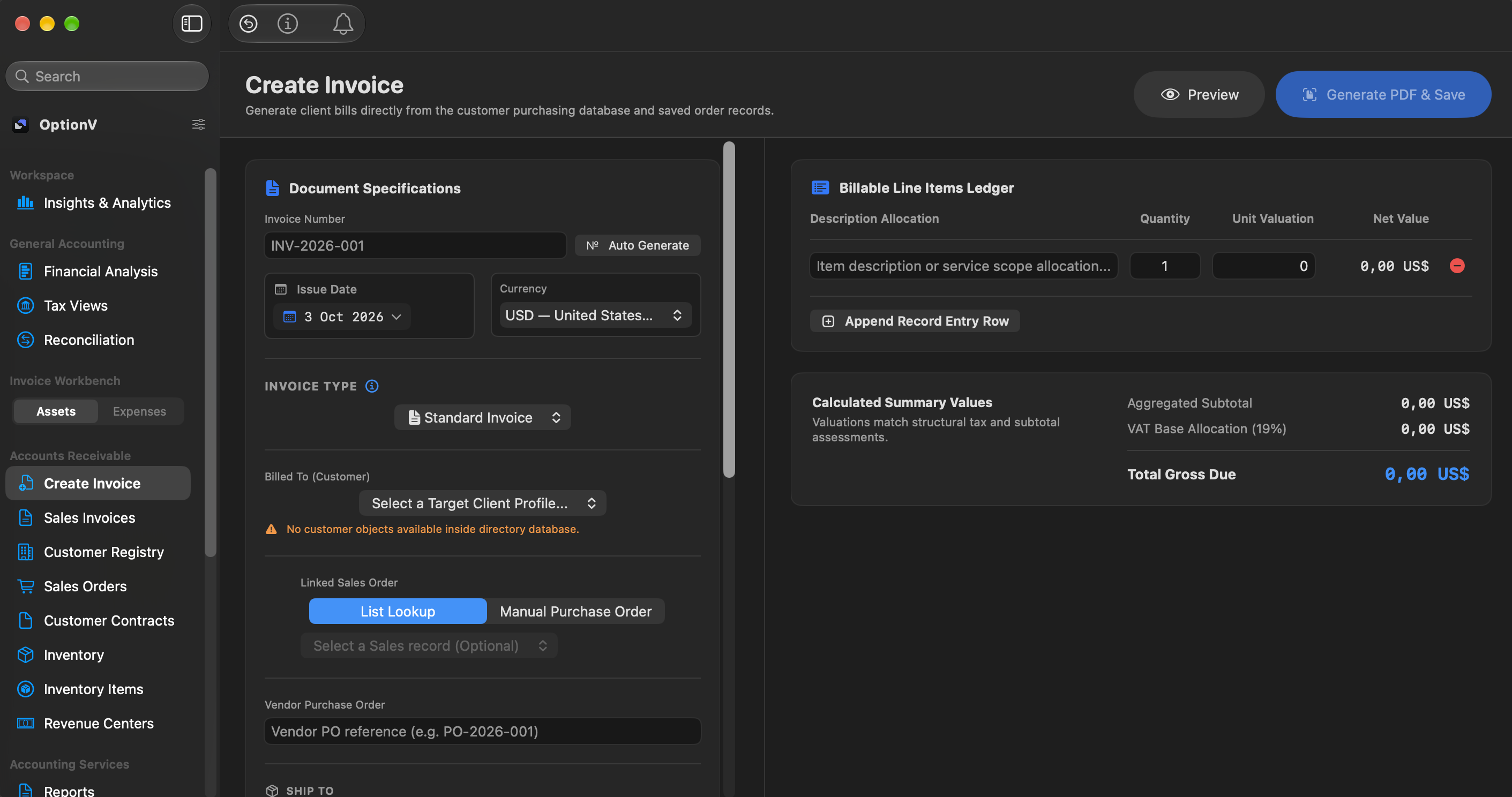Click the Quantity field showing 1
This screenshot has height=797, width=1512.
[1165, 266]
